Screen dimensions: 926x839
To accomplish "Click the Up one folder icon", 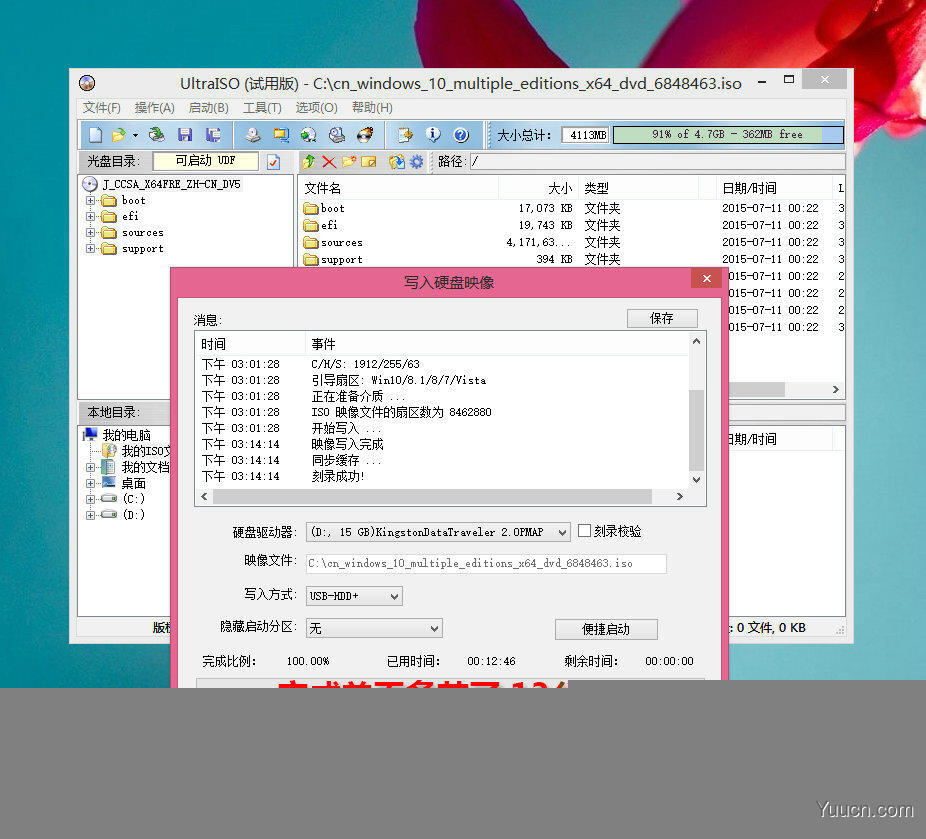I will click(x=309, y=161).
